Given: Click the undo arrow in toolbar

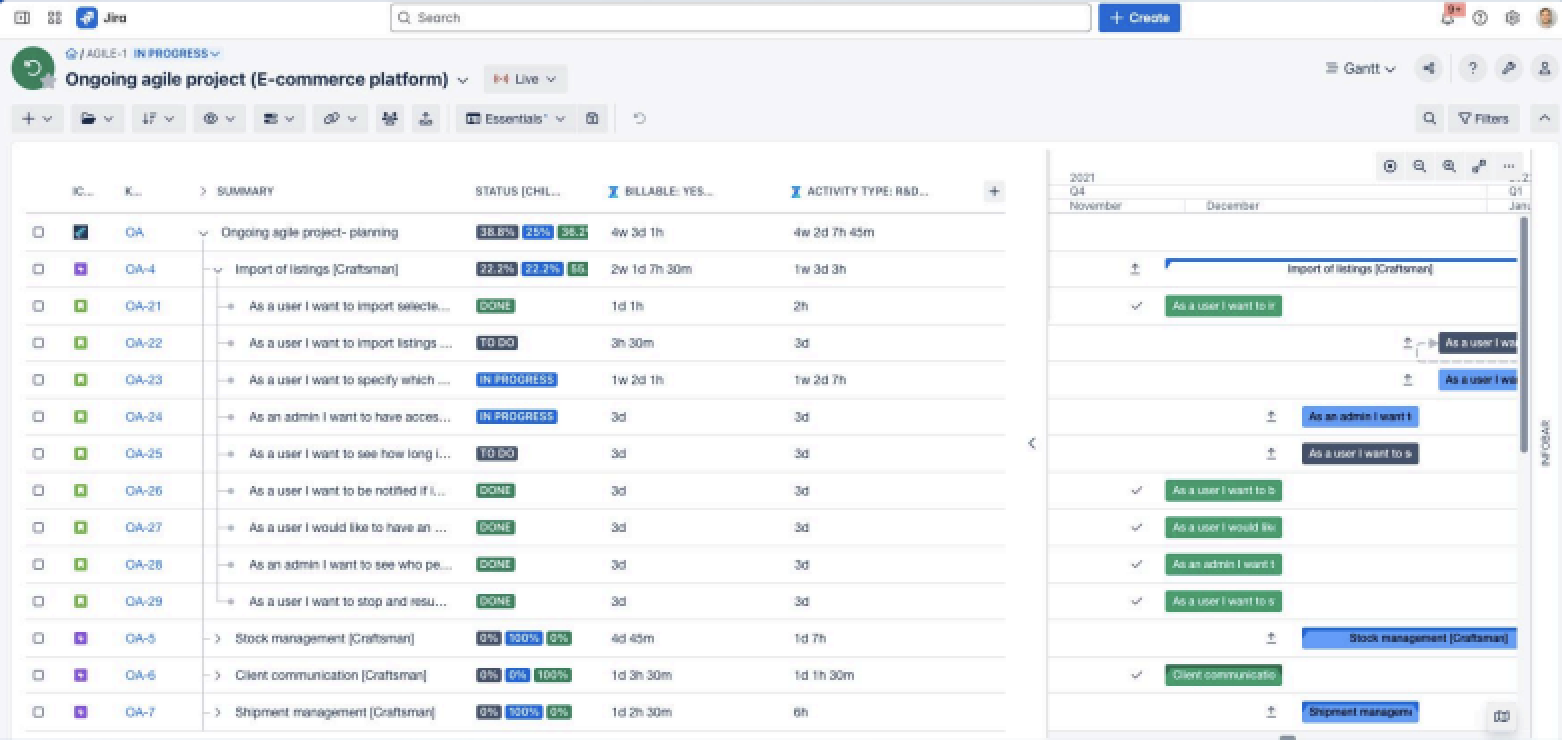Looking at the screenshot, I should tap(640, 118).
